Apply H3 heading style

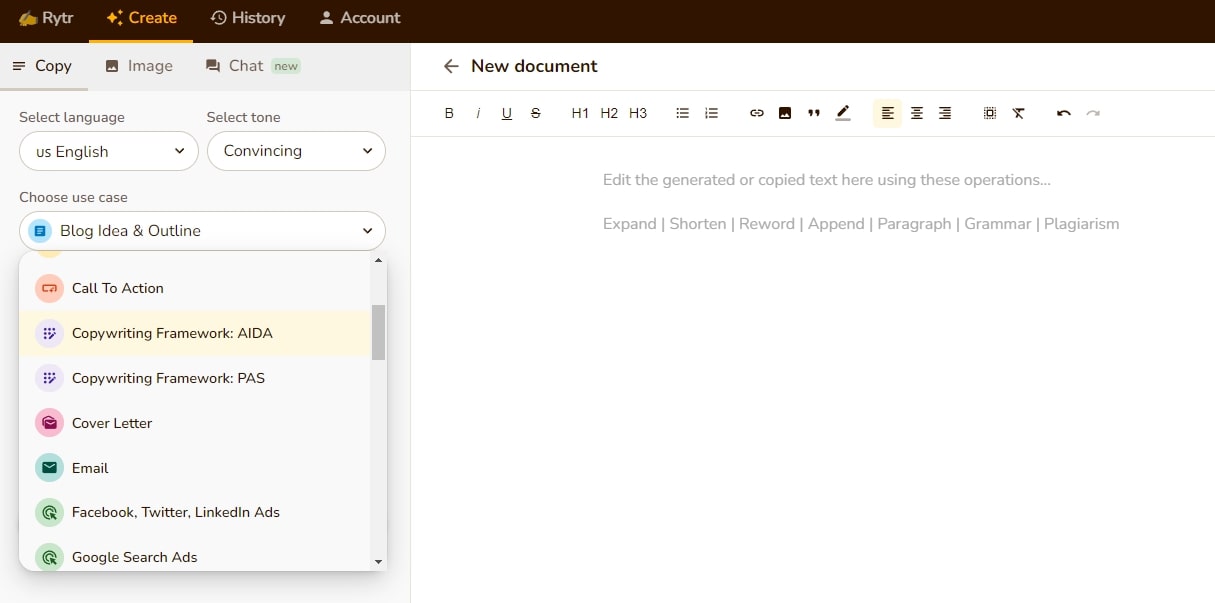click(x=638, y=113)
